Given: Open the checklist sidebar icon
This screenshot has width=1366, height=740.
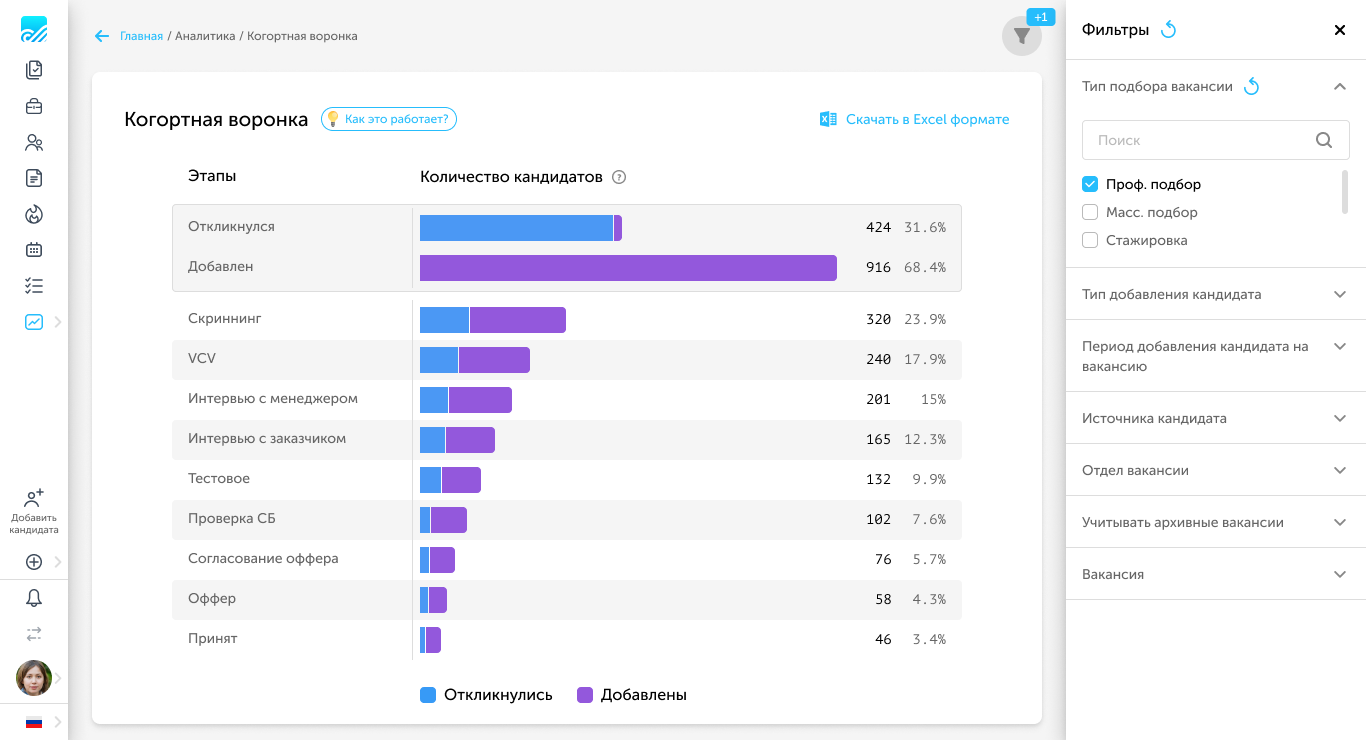Looking at the screenshot, I should coord(34,286).
